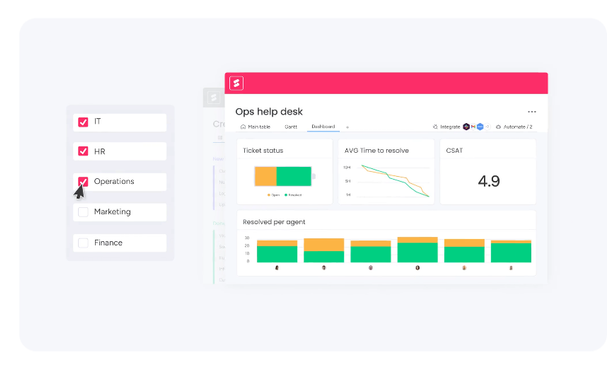The image size is (615, 384).
Task: Click the orange Open segment in Ticket status
Action: tap(266, 176)
